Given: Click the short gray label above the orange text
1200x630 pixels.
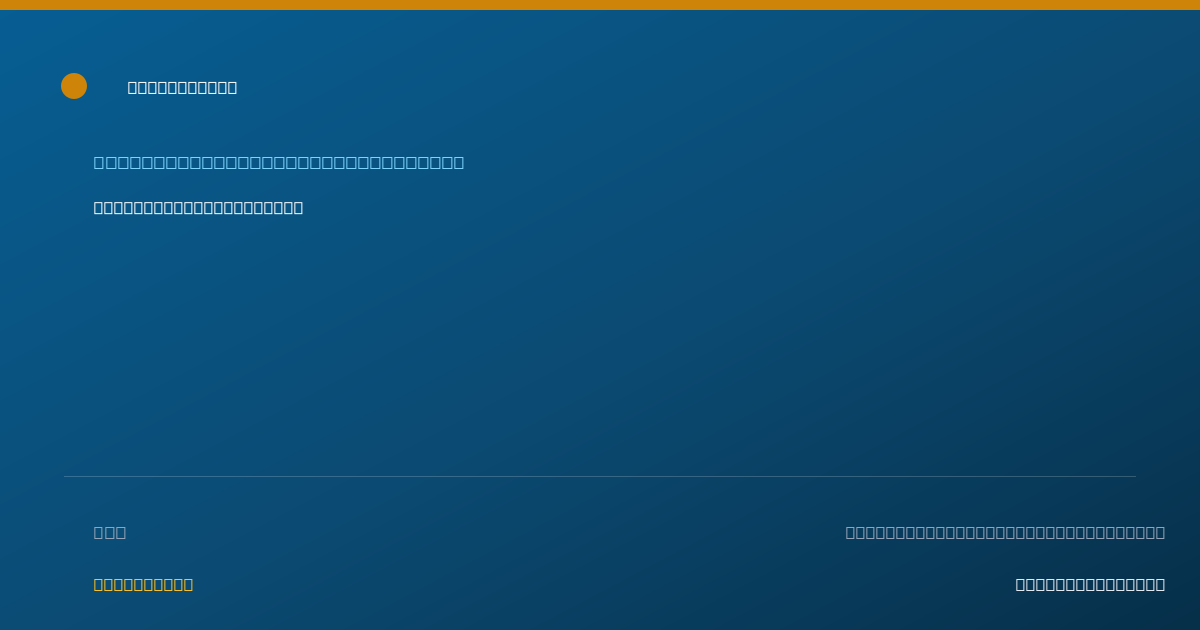Looking at the screenshot, I should tap(110, 532).
